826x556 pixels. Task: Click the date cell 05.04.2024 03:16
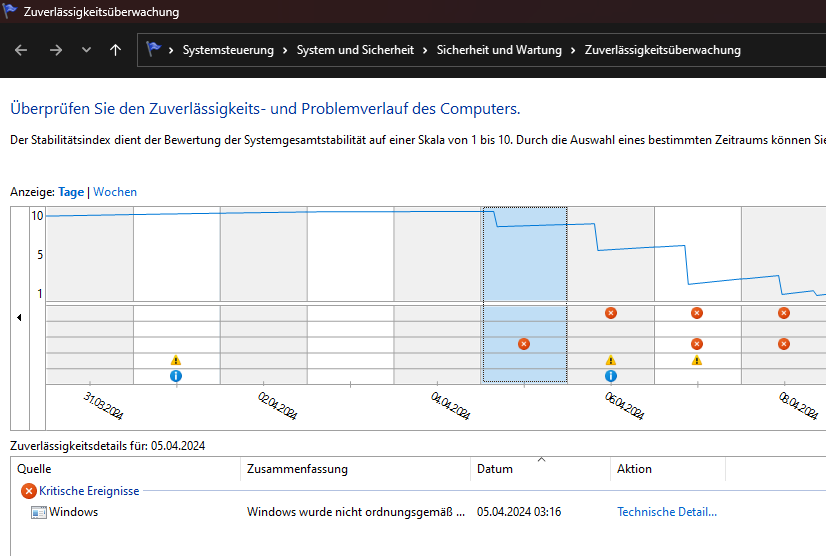pos(519,512)
